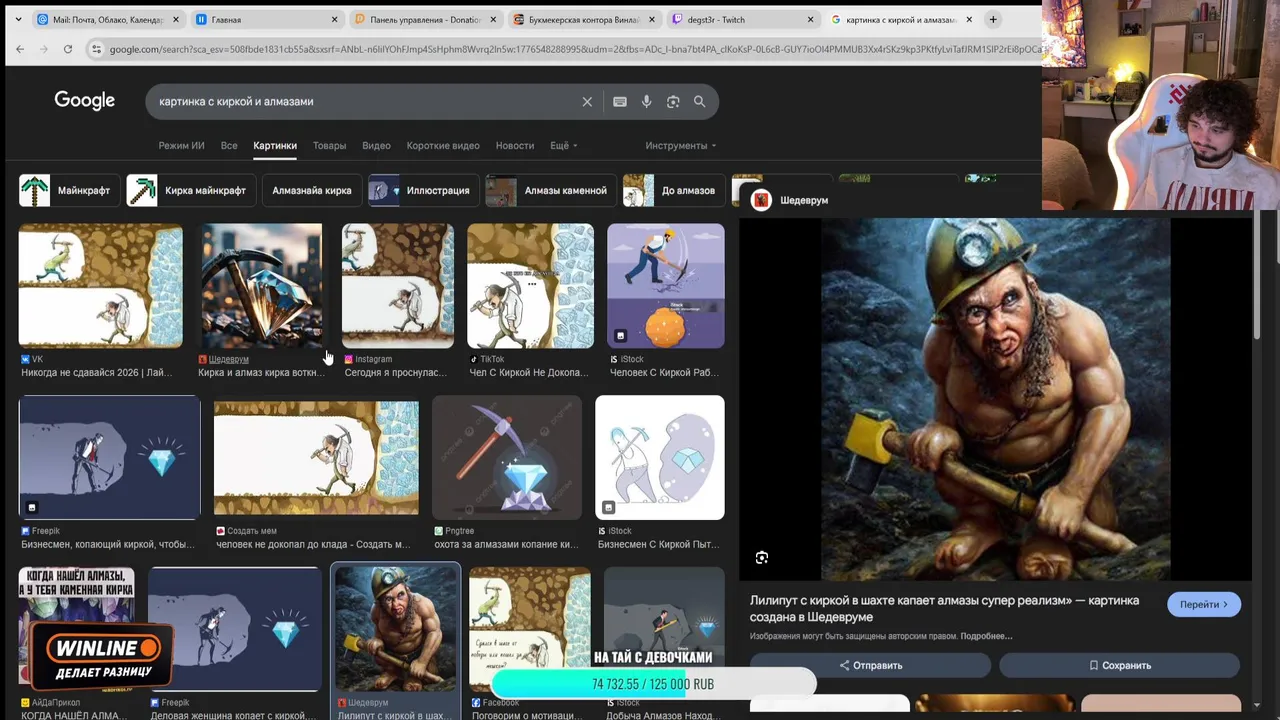The image size is (1280, 720).
Task: Select the Все results tab
Action: (229, 146)
